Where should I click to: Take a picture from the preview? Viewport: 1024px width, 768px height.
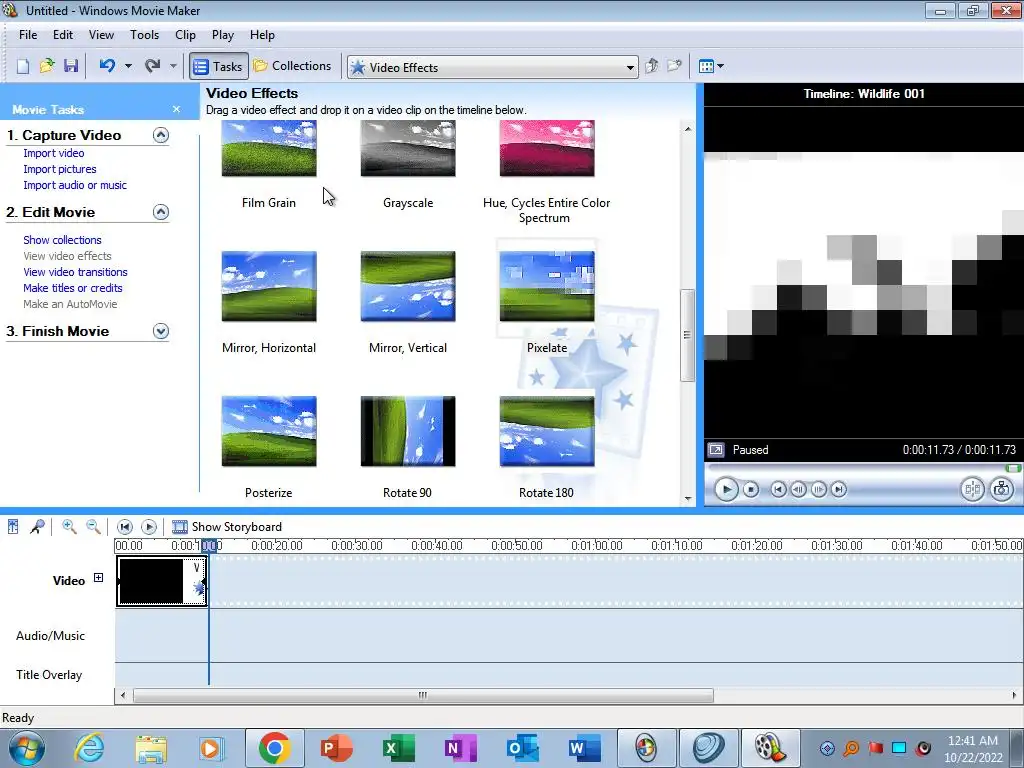pyautogui.click(x=1002, y=489)
